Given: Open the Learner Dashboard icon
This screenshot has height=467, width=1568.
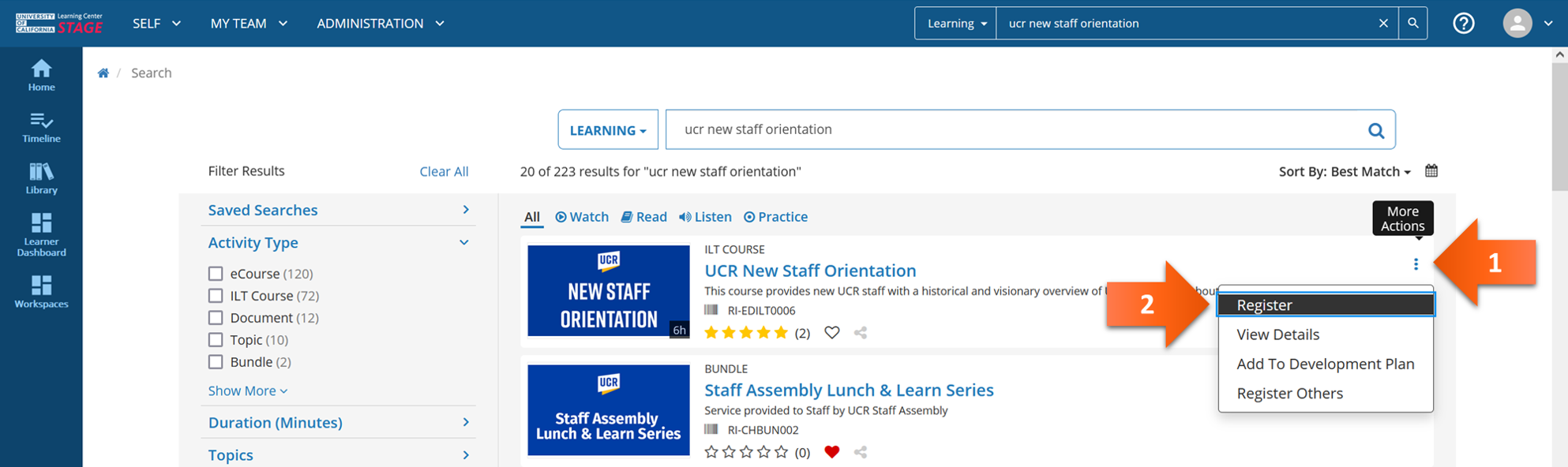Looking at the screenshot, I should pos(41,234).
